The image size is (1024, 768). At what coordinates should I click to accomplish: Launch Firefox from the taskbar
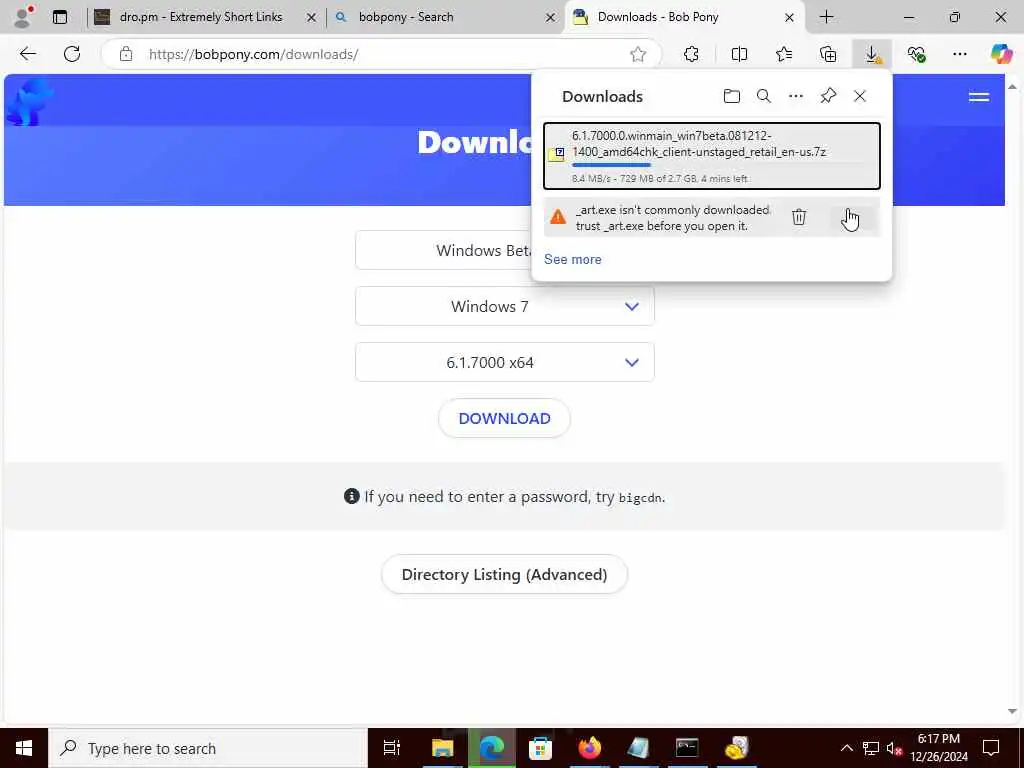coord(589,748)
